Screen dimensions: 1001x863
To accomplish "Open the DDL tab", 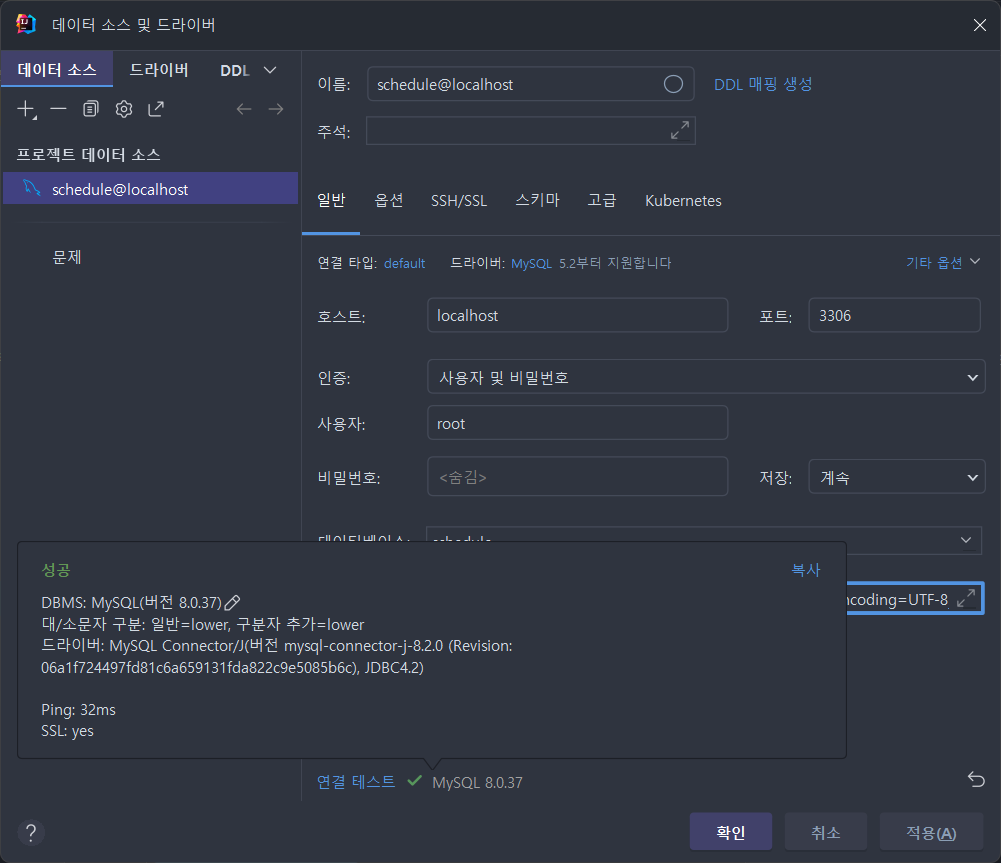I will (234, 70).
